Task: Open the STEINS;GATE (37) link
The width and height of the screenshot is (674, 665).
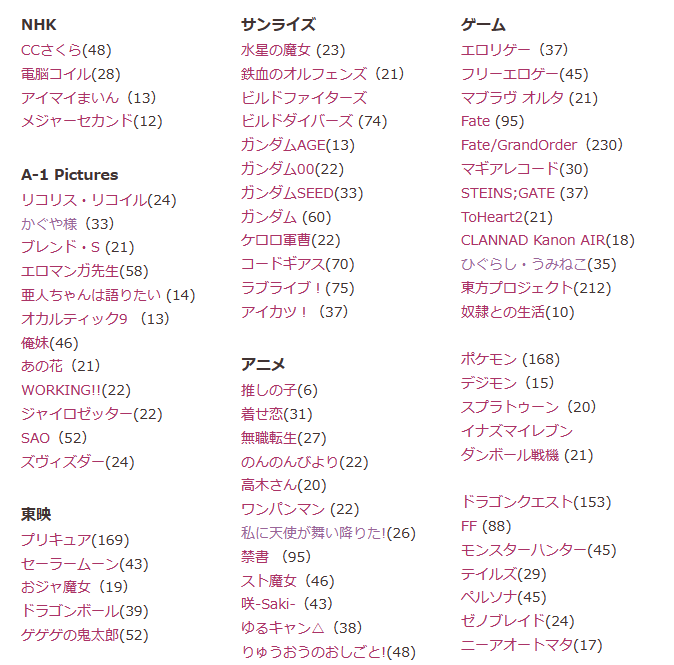Action: pyautogui.click(x=524, y=193)
